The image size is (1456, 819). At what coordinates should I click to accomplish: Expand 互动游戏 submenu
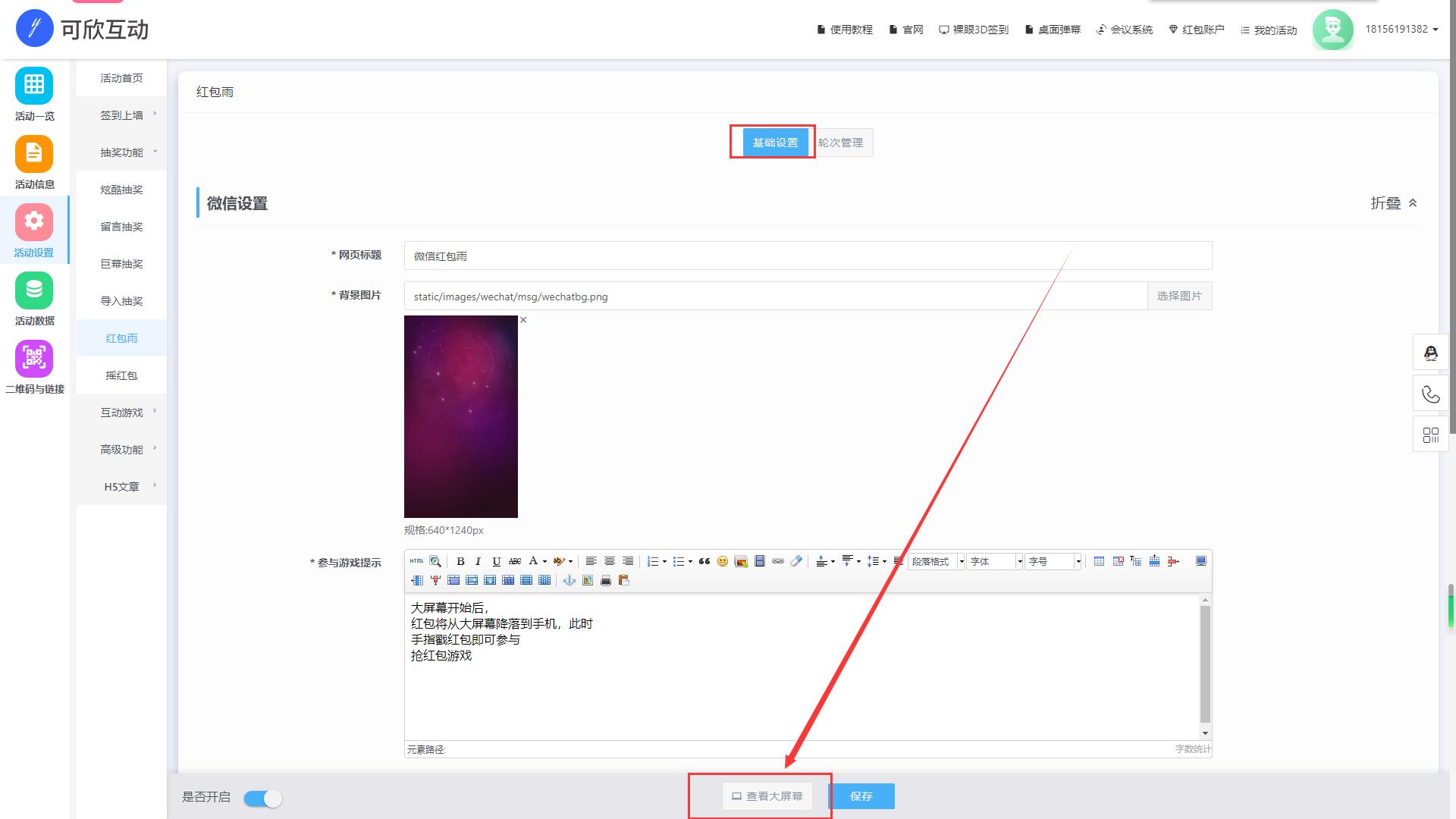click(121, 413)
